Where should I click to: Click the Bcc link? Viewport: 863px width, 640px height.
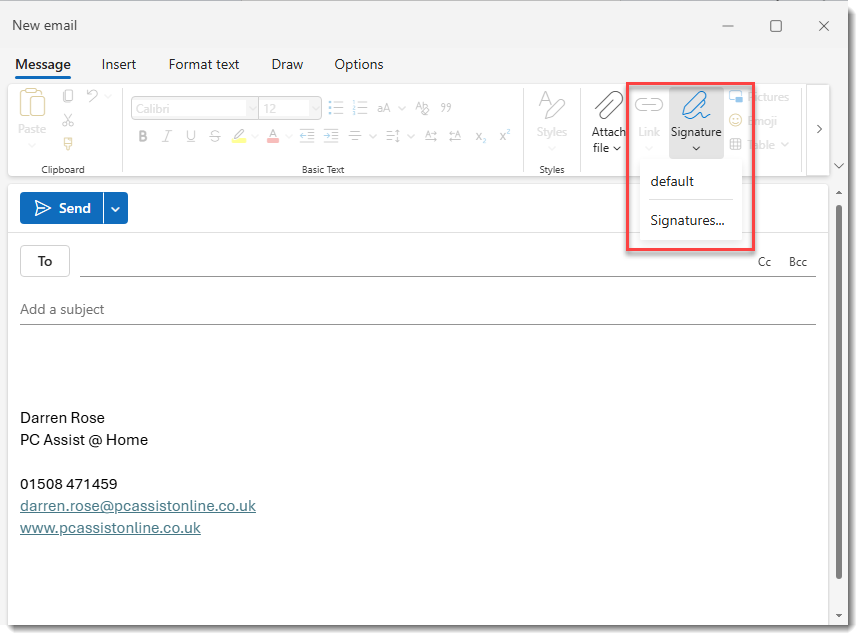tap(798, 262)
